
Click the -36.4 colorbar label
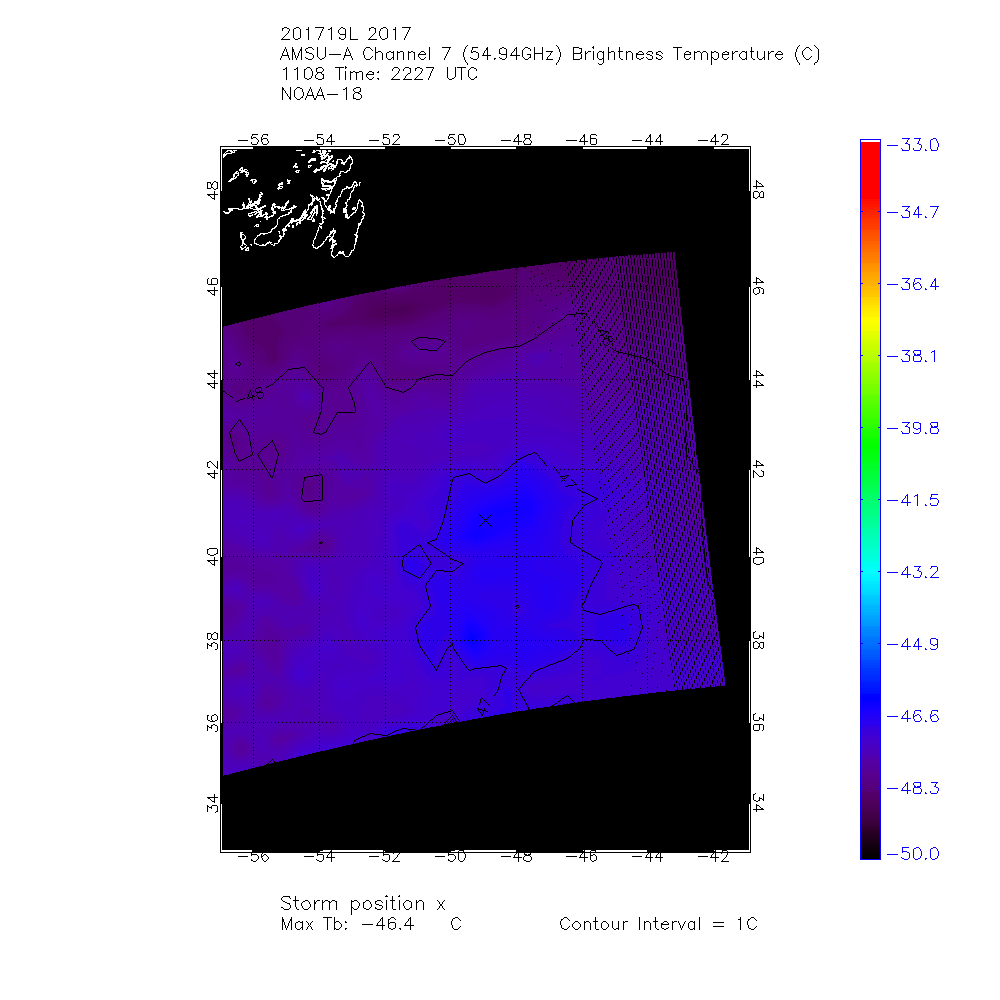click(x=913, y=284)
